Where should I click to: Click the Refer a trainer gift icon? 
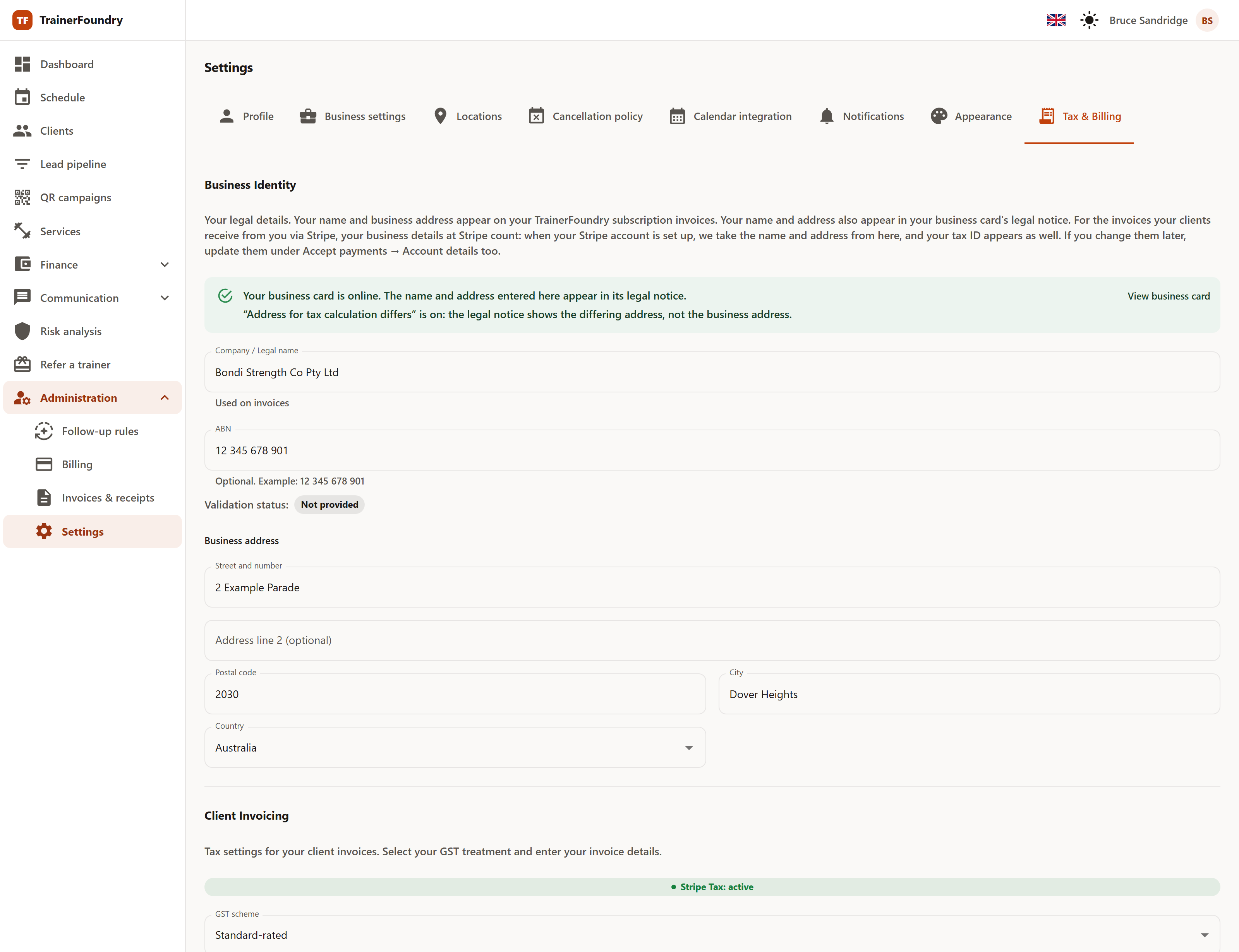[x=22, y=365]
